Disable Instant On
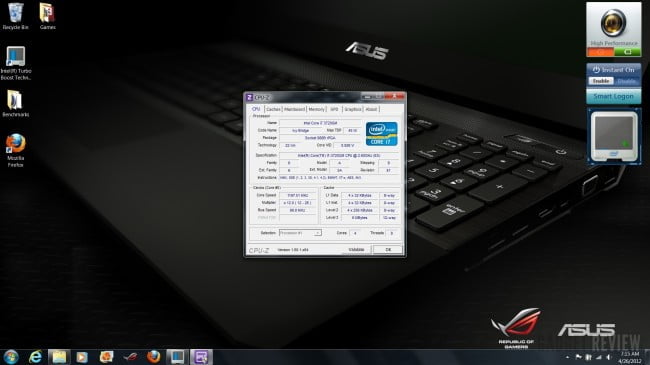The height and width of the screenshot is (365, 650). (x=626, y=81)
